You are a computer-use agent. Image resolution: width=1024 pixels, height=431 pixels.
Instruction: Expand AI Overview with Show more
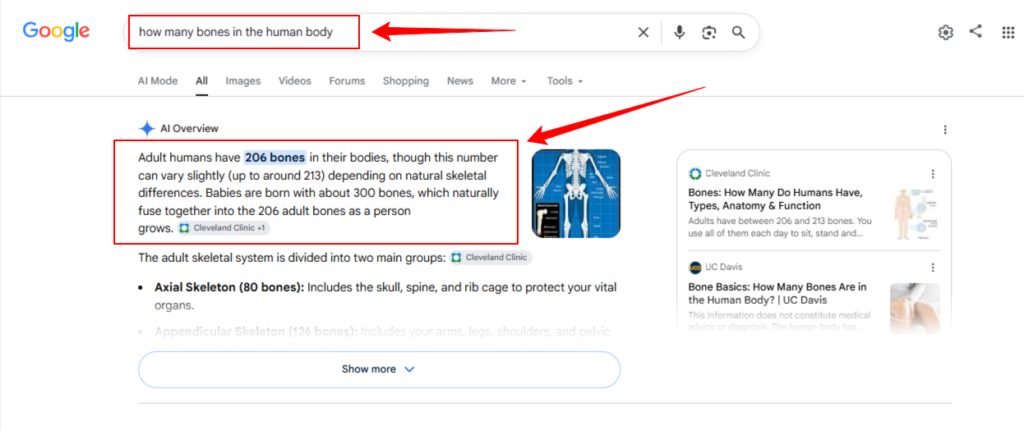point(379,370)
